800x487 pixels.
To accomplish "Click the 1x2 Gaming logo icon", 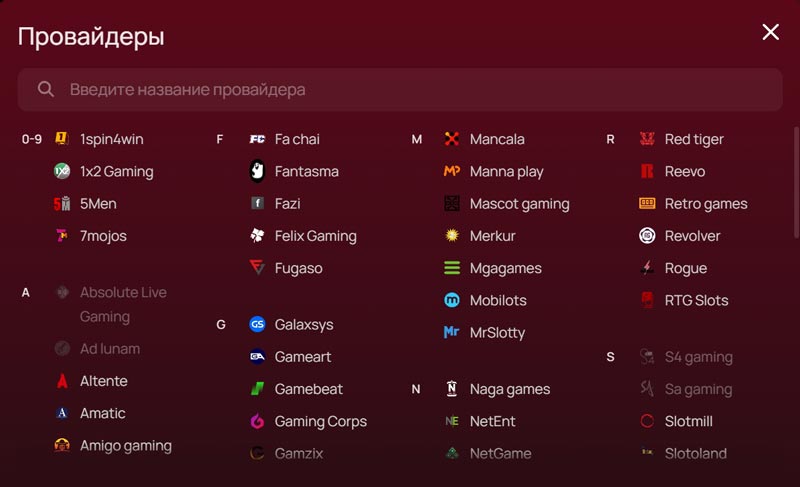I will pos(62,171).
